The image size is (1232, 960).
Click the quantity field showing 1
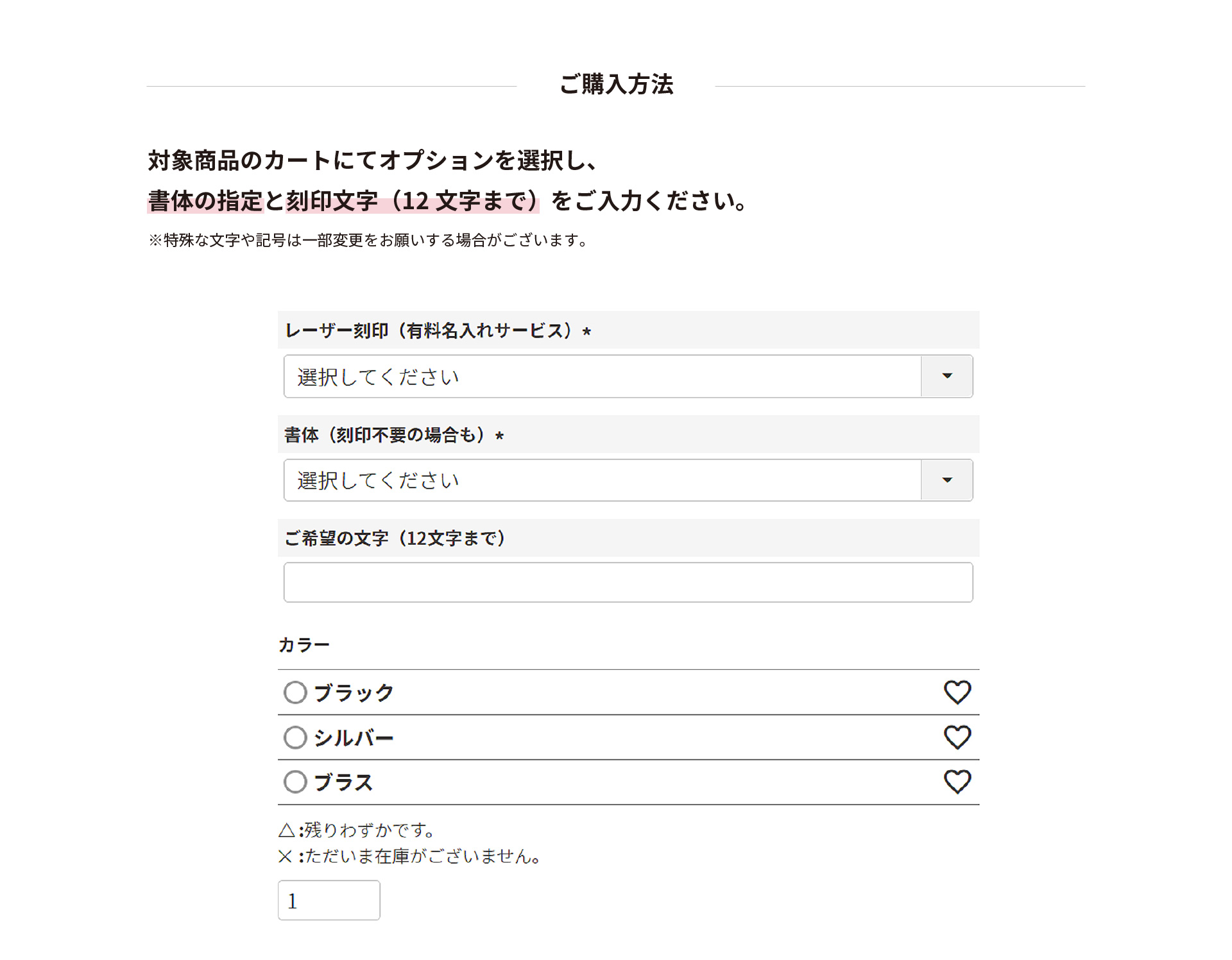(x=329, y=900)
